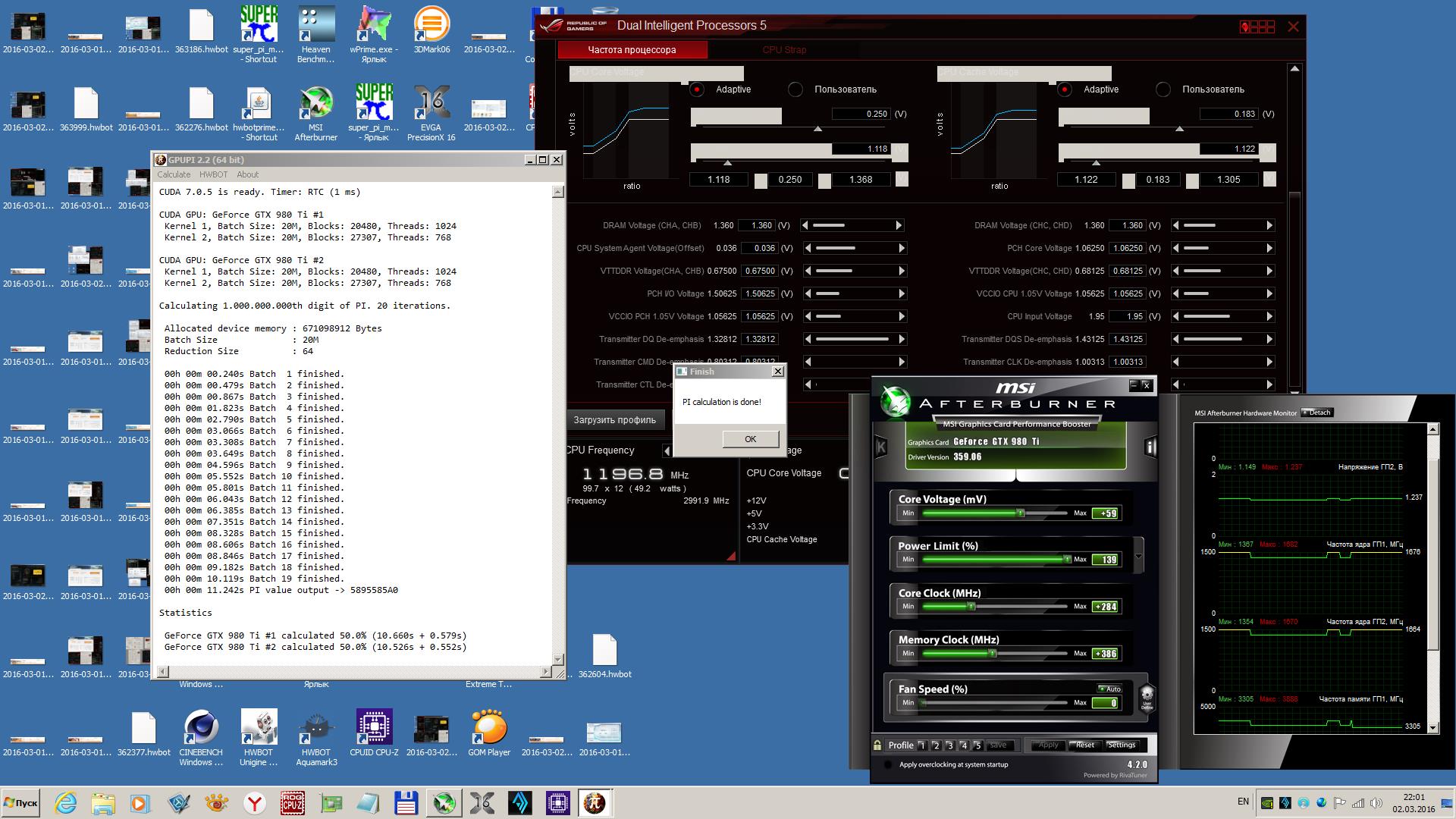This screenshot has height=819, width=1456.
Task: Open HWBOT Unigine desktop icon
Action: pos(259,738)
